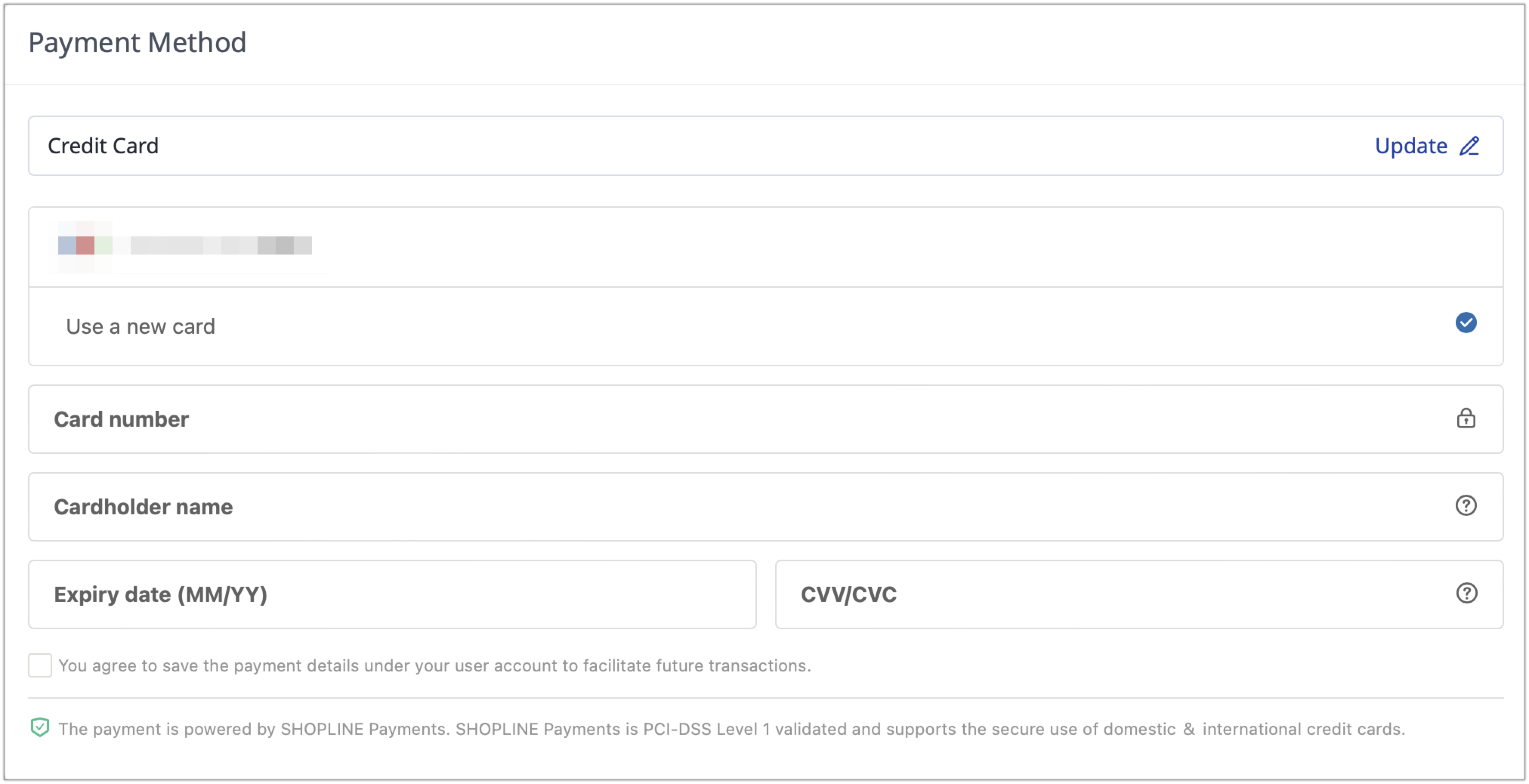The width and height of the screenshot is (1529, 784).
Task: Click the blurred saved card number text
Action: (x=221, y=245)
